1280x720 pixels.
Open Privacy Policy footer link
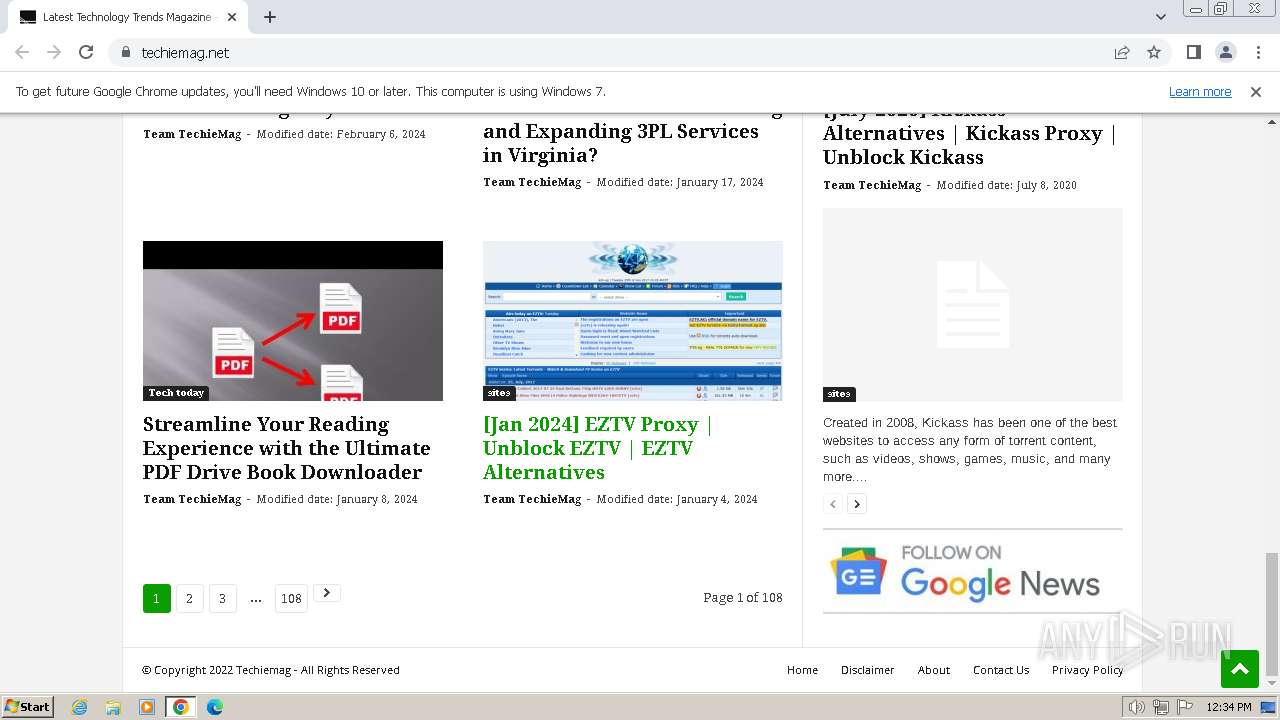[x=1087, y=670]
